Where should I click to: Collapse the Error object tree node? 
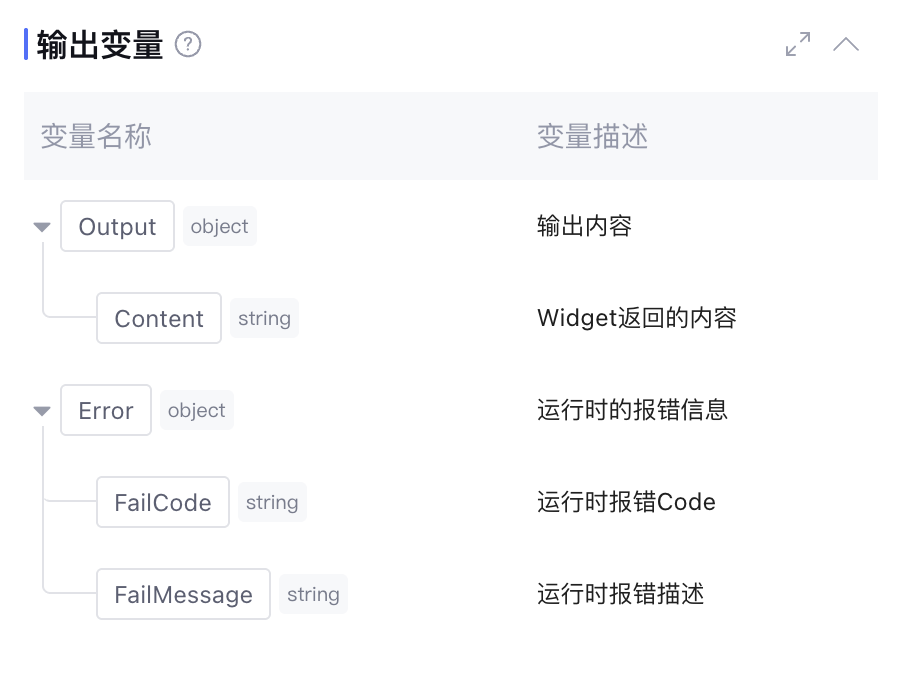[x=42, y=411]
